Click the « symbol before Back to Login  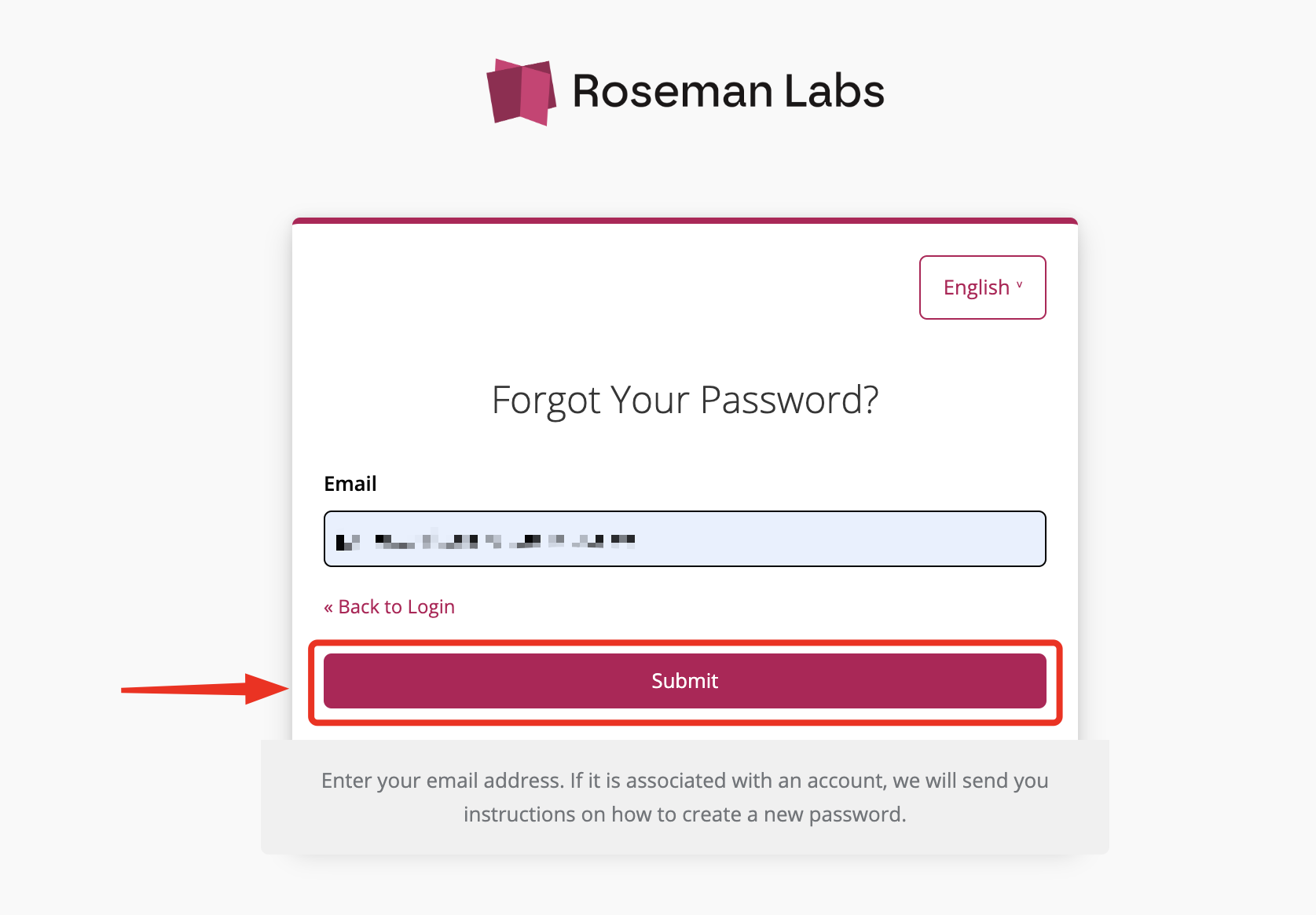(328, 608)
